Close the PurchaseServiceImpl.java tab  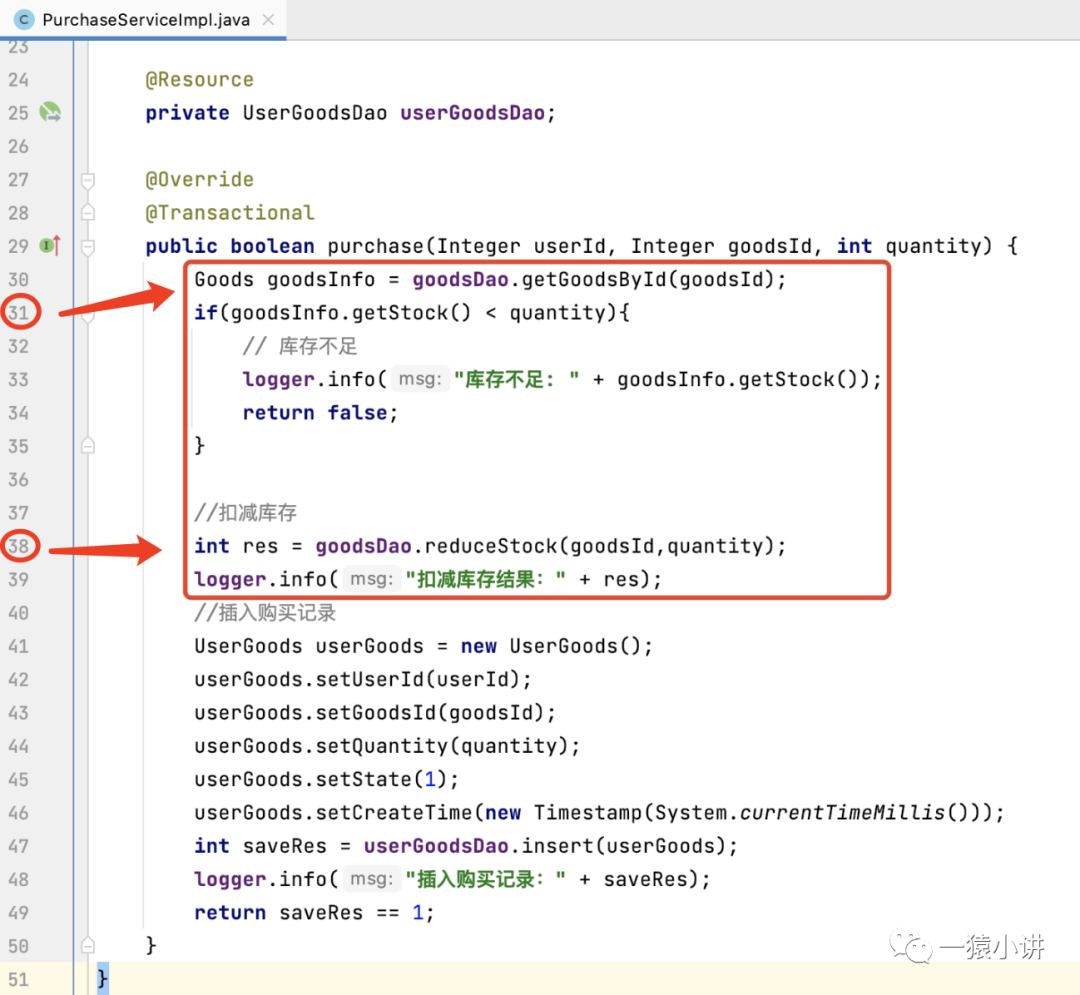[x=269, y=20]
